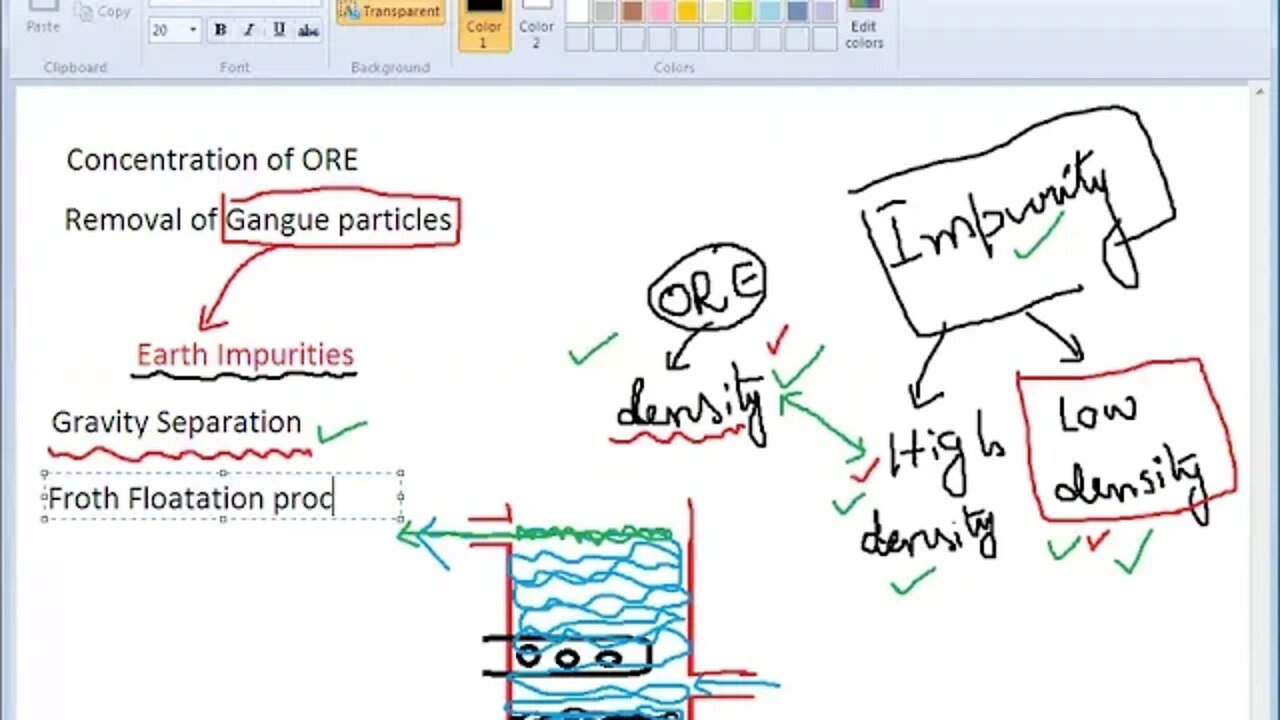This screenshot has width=1280, height=720.
Task: Pick the lime green color swatch
Action: pos(742,11)
